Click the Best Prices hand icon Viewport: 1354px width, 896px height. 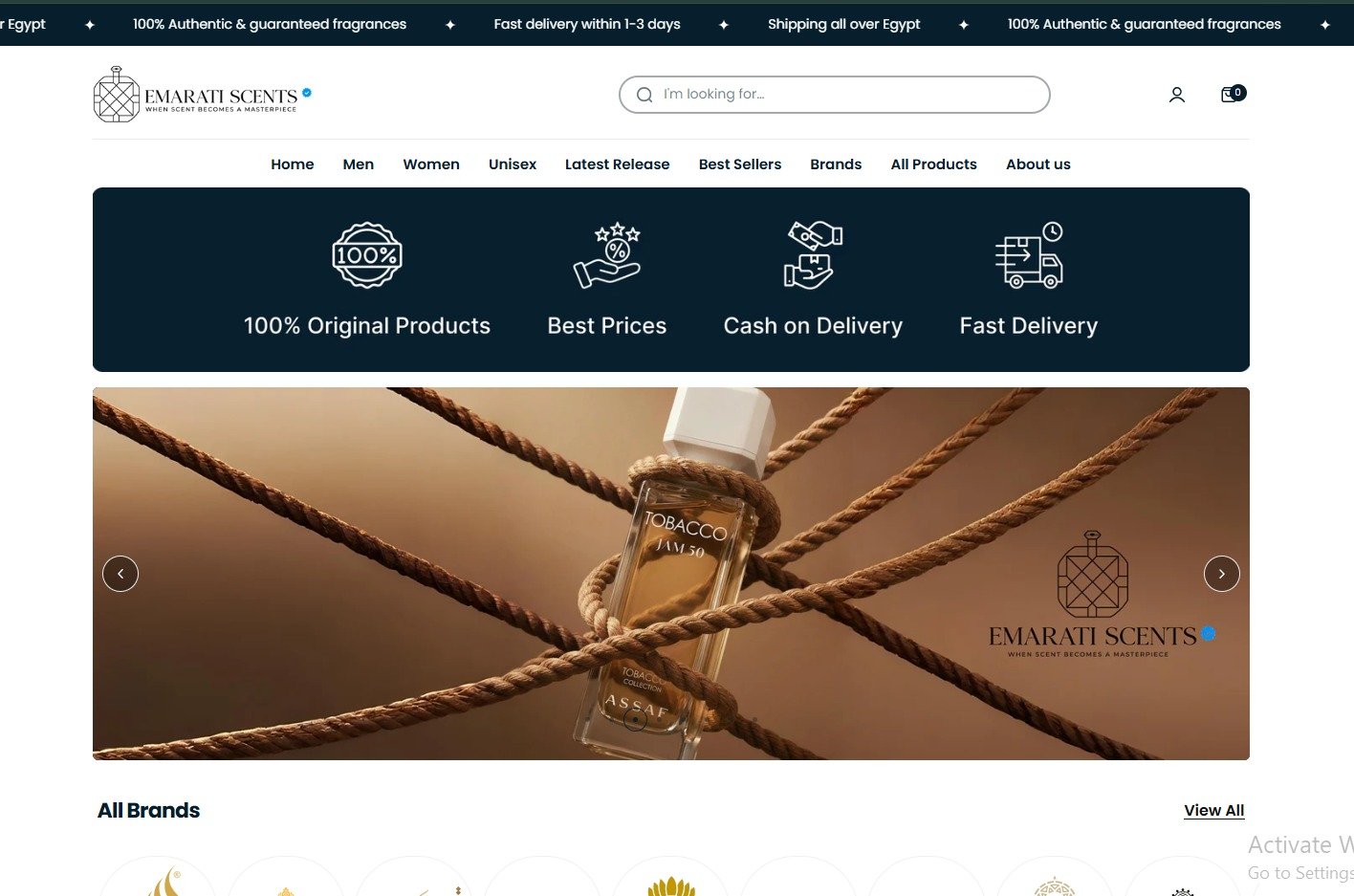click(607, 255)
